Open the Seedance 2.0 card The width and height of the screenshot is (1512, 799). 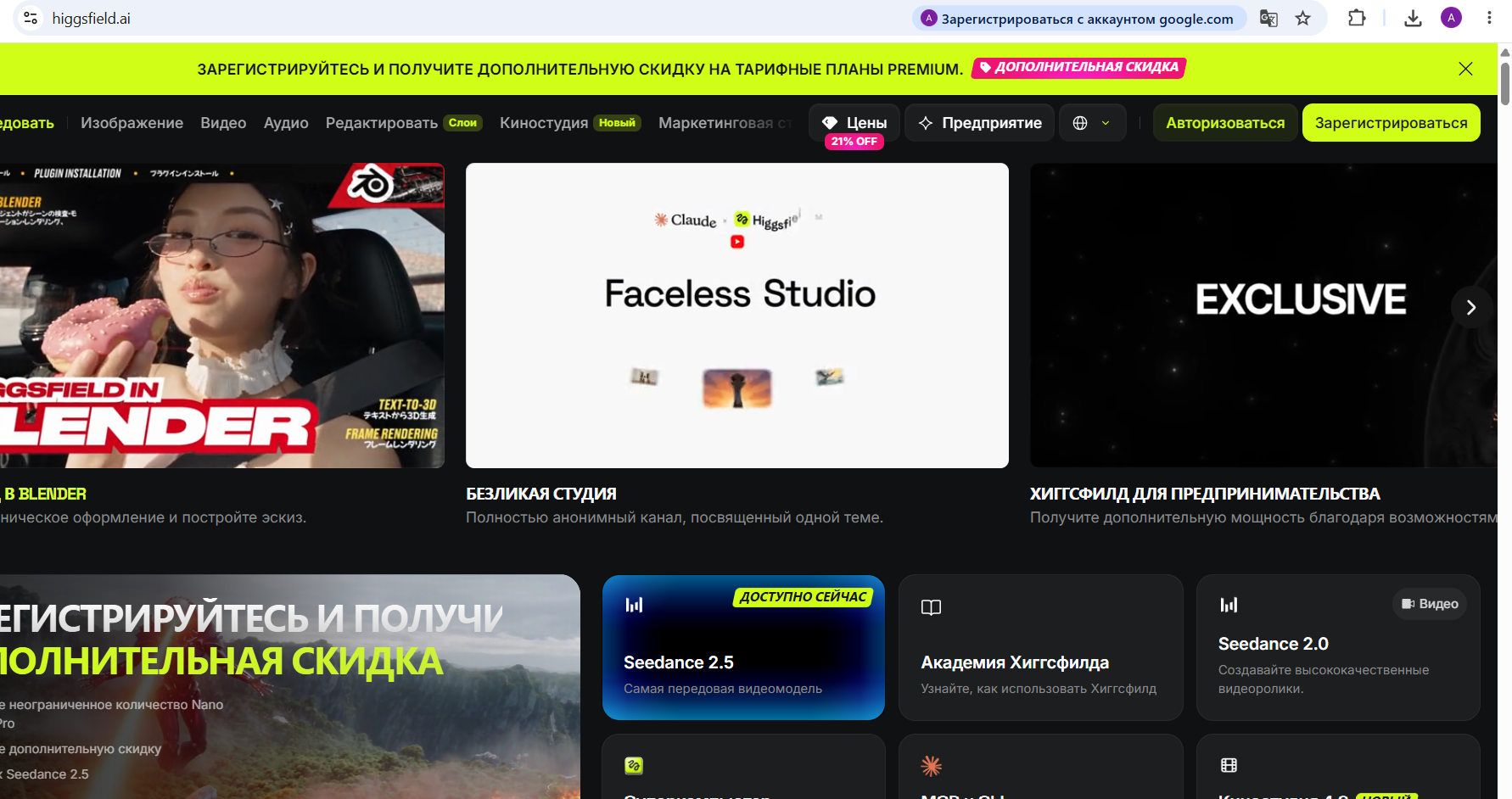tap(1338, 648)
